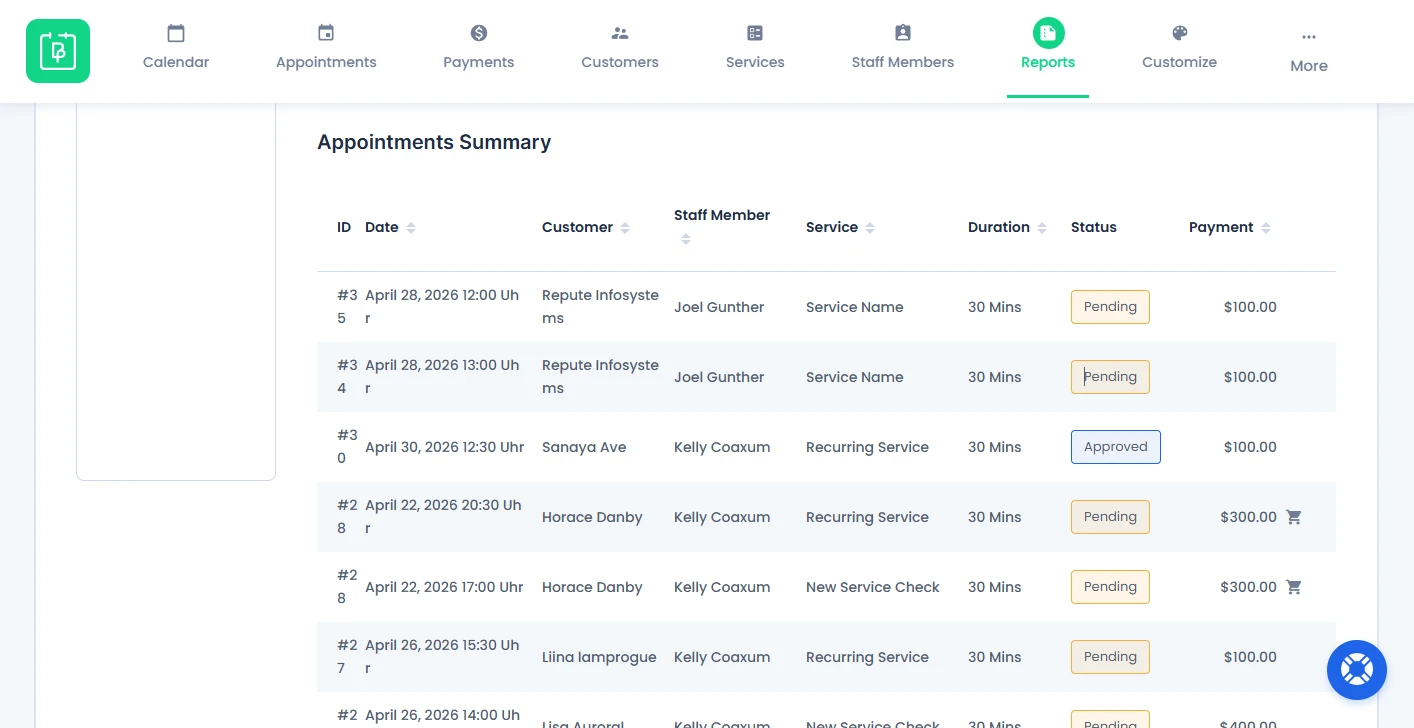The height and width of the screenshot is (728, 1414).
Task: Open the blue help lifebuoy button
Action: pyautogui.click(x=1357, y=670)
